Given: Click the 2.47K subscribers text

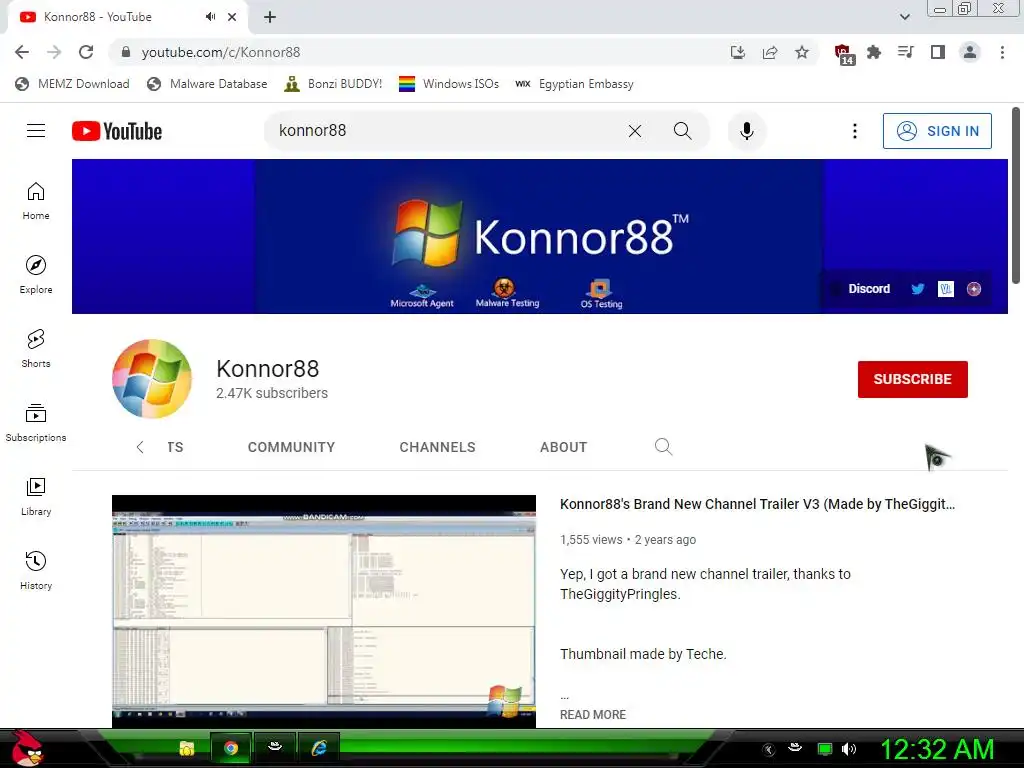Looking at the screenshot, I should pyautogui.click(x=272, y=393).
